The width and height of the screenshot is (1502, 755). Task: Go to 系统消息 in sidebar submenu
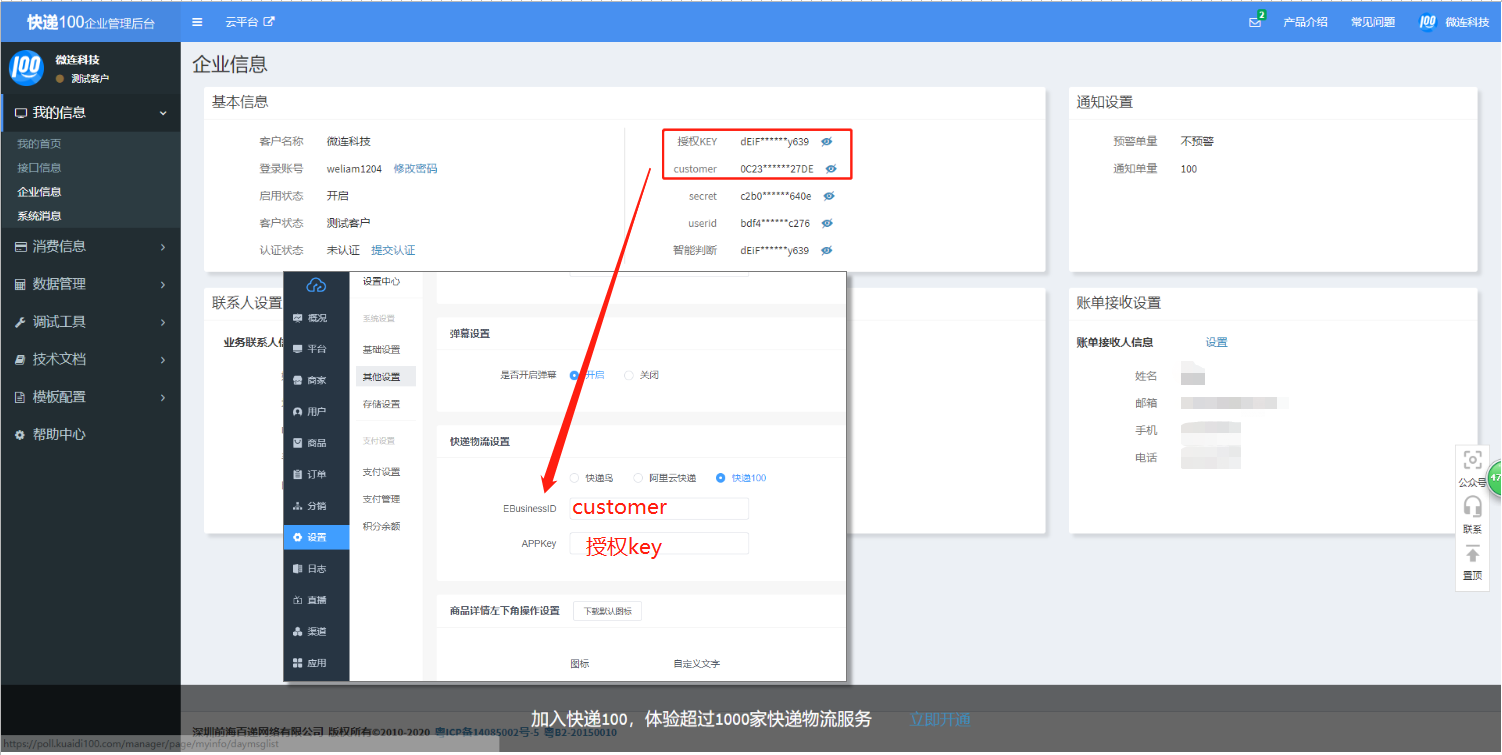[x=39, y=216]
